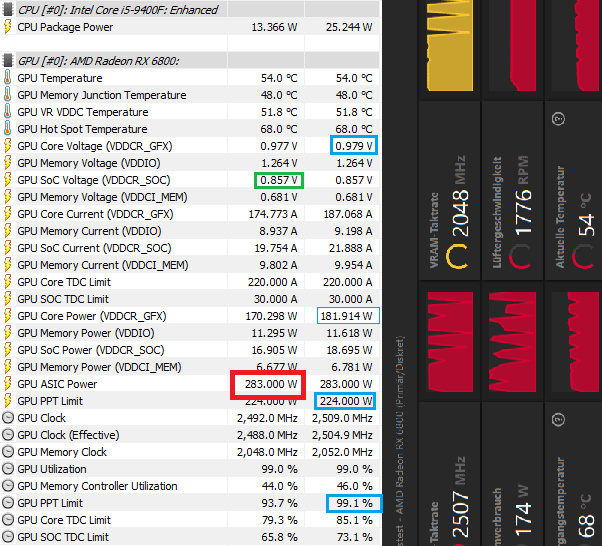Select the GPU SOC TDC Limit row showing 65.8 %
This screenshot has height=546, width=602.
pyautogui.click(x=190, y=537)
